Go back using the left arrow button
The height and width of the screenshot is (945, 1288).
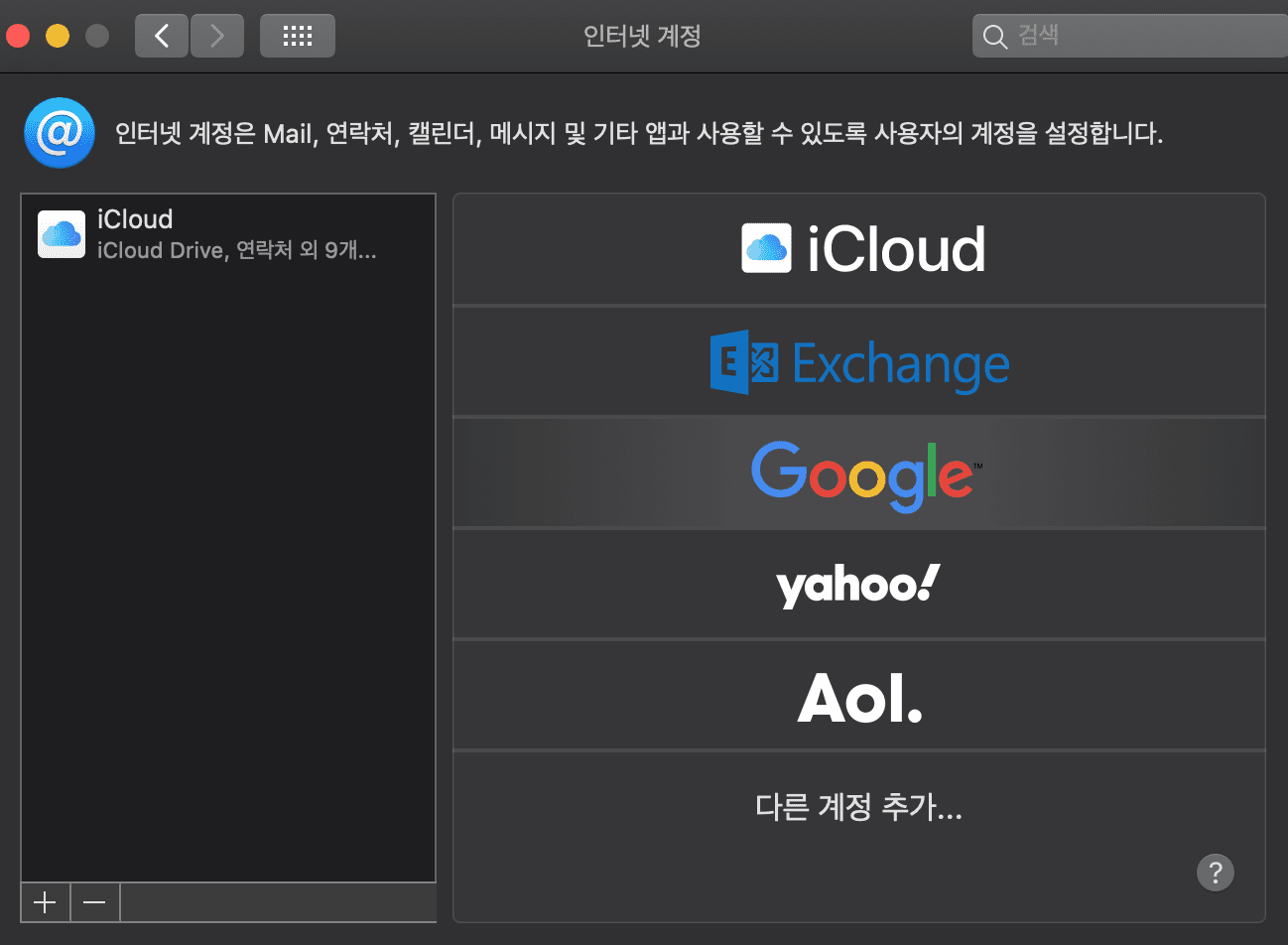[162, 37]
